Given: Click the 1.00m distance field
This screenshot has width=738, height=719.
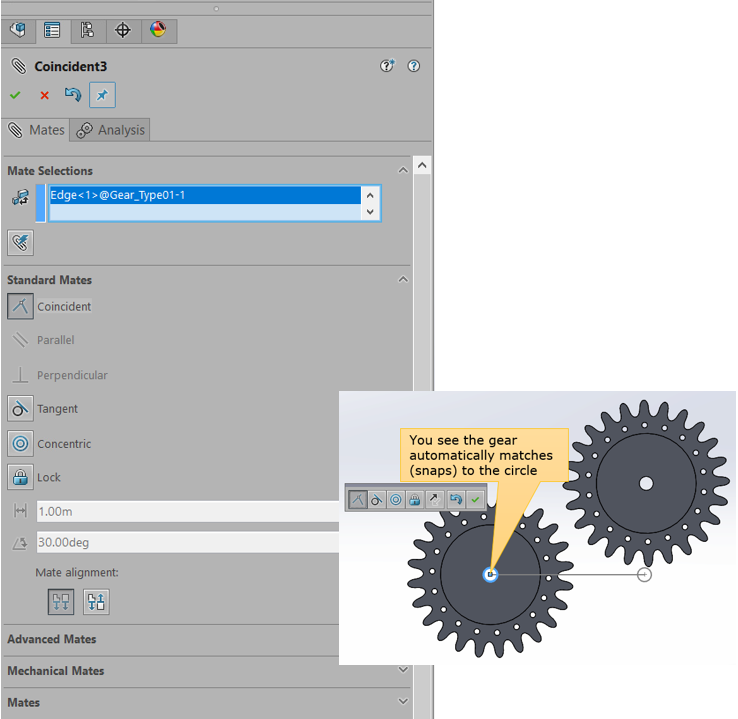Looking at the screenshot, I should click(188, 511).
